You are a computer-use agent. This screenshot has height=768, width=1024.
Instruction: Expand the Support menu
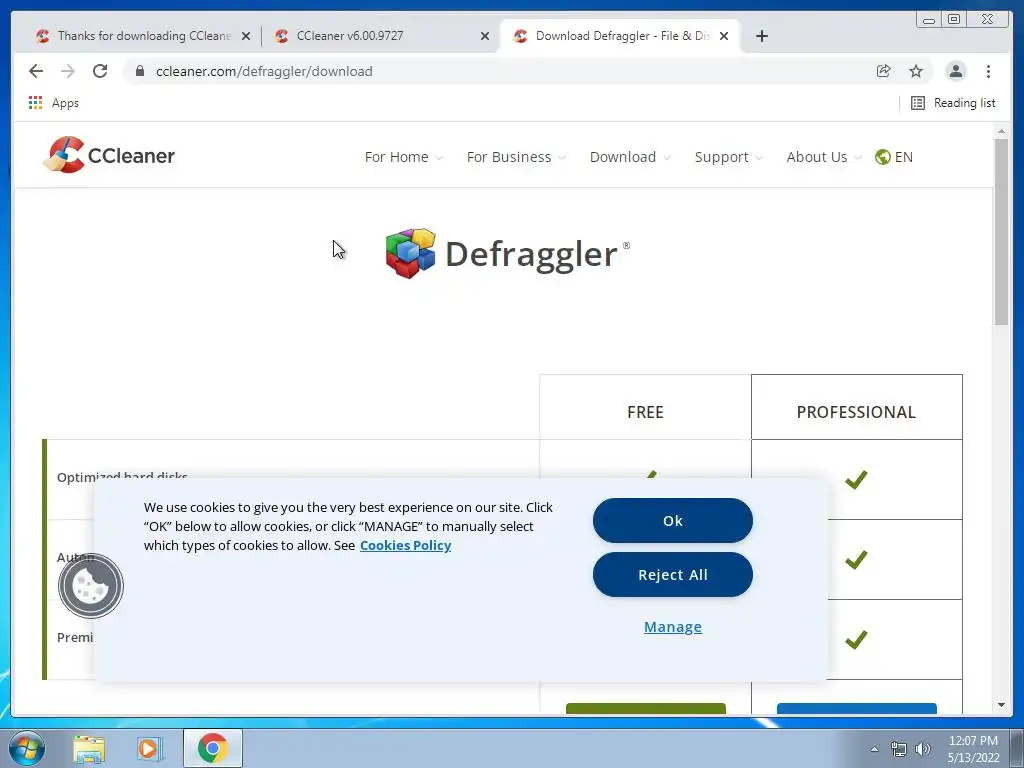[x=728, y=157]
